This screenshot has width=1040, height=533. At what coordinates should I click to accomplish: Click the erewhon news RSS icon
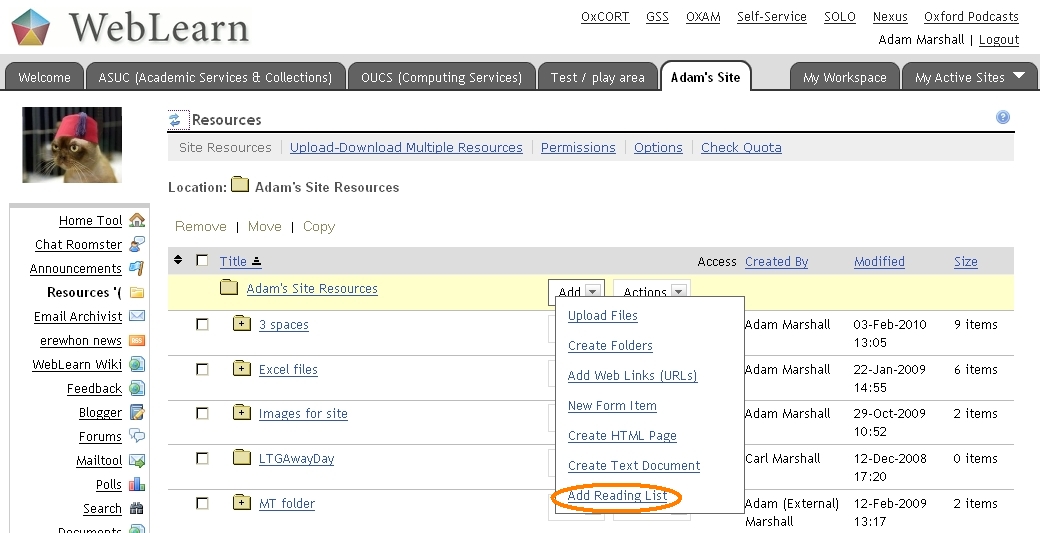tap(137, 340)
